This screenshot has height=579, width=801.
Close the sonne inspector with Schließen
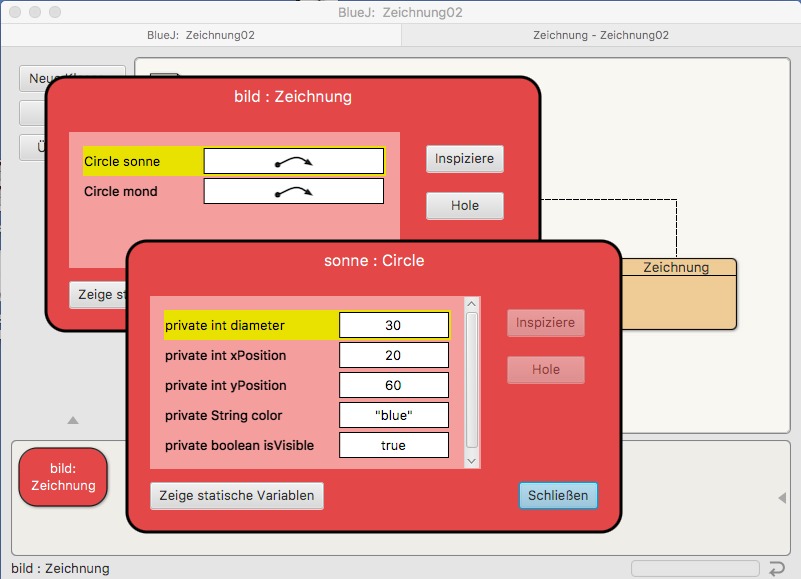tap(558, 495)
